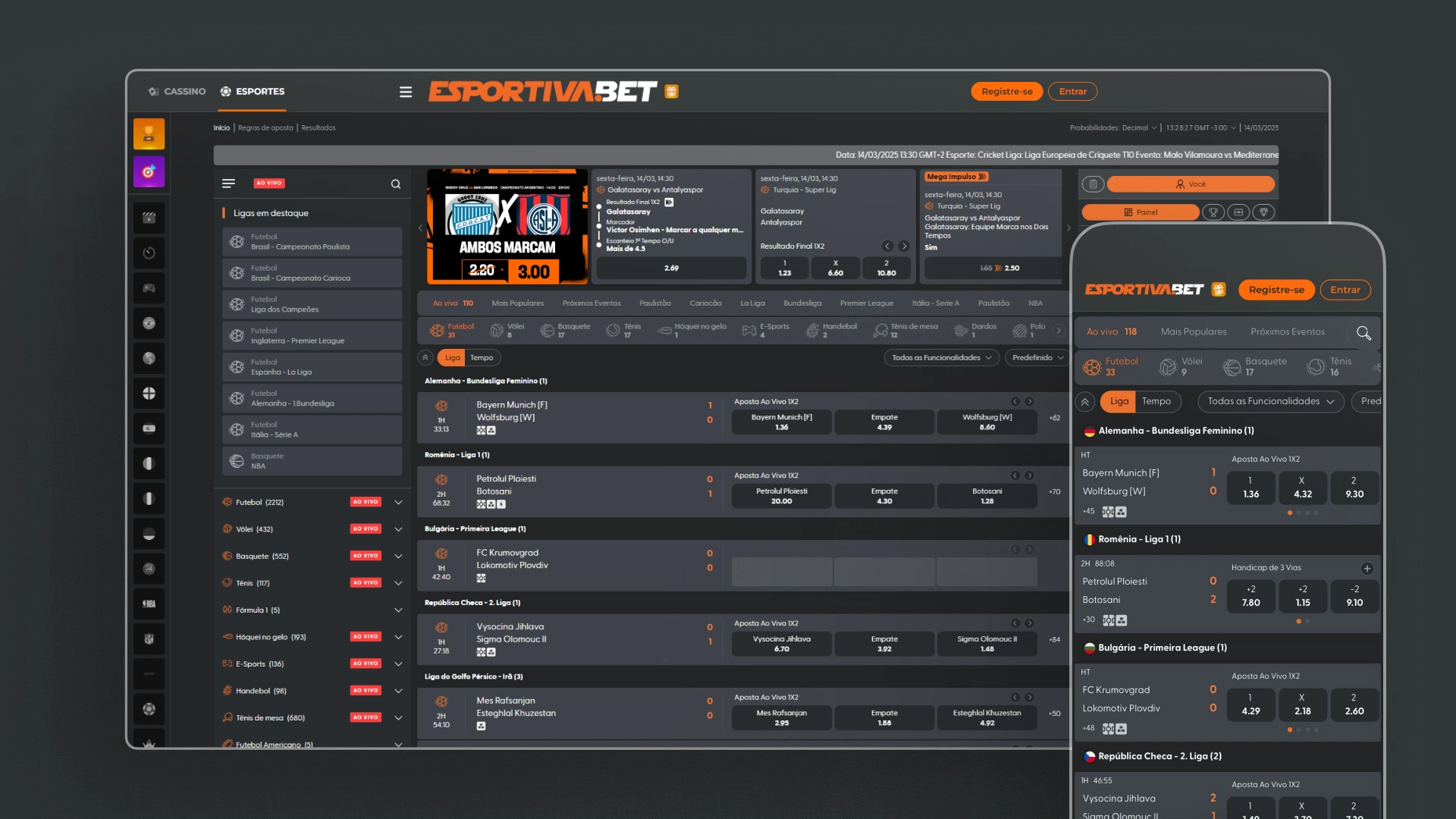1456x819 pixels.
Task: Open the Todas as Funcionalidades dropdown
Action: 941,358
